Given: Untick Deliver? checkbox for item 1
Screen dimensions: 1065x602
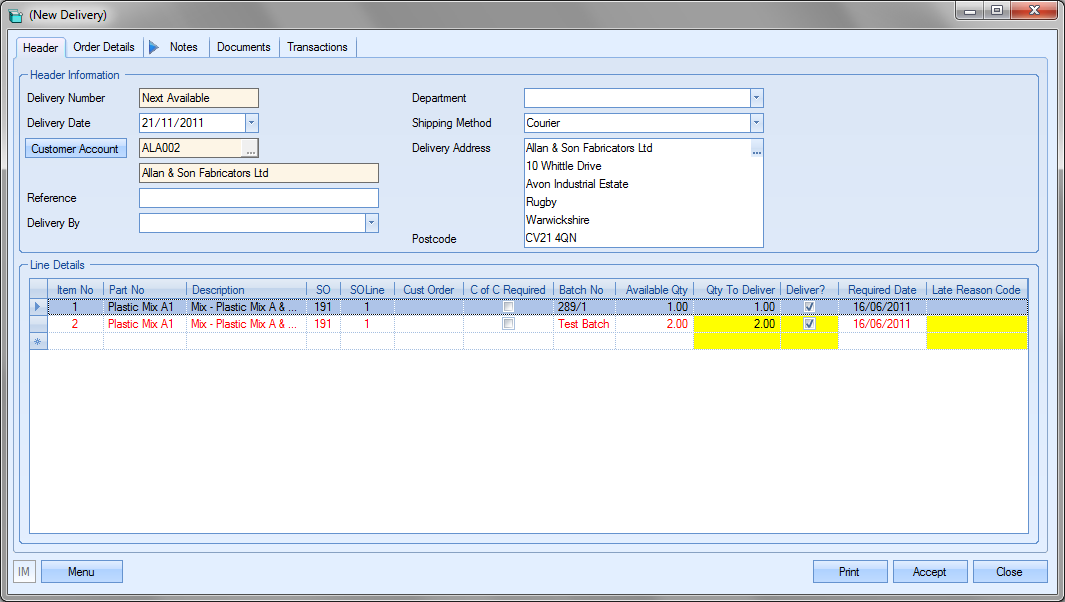Looking at the screenshot, I should tap(810, 307).
